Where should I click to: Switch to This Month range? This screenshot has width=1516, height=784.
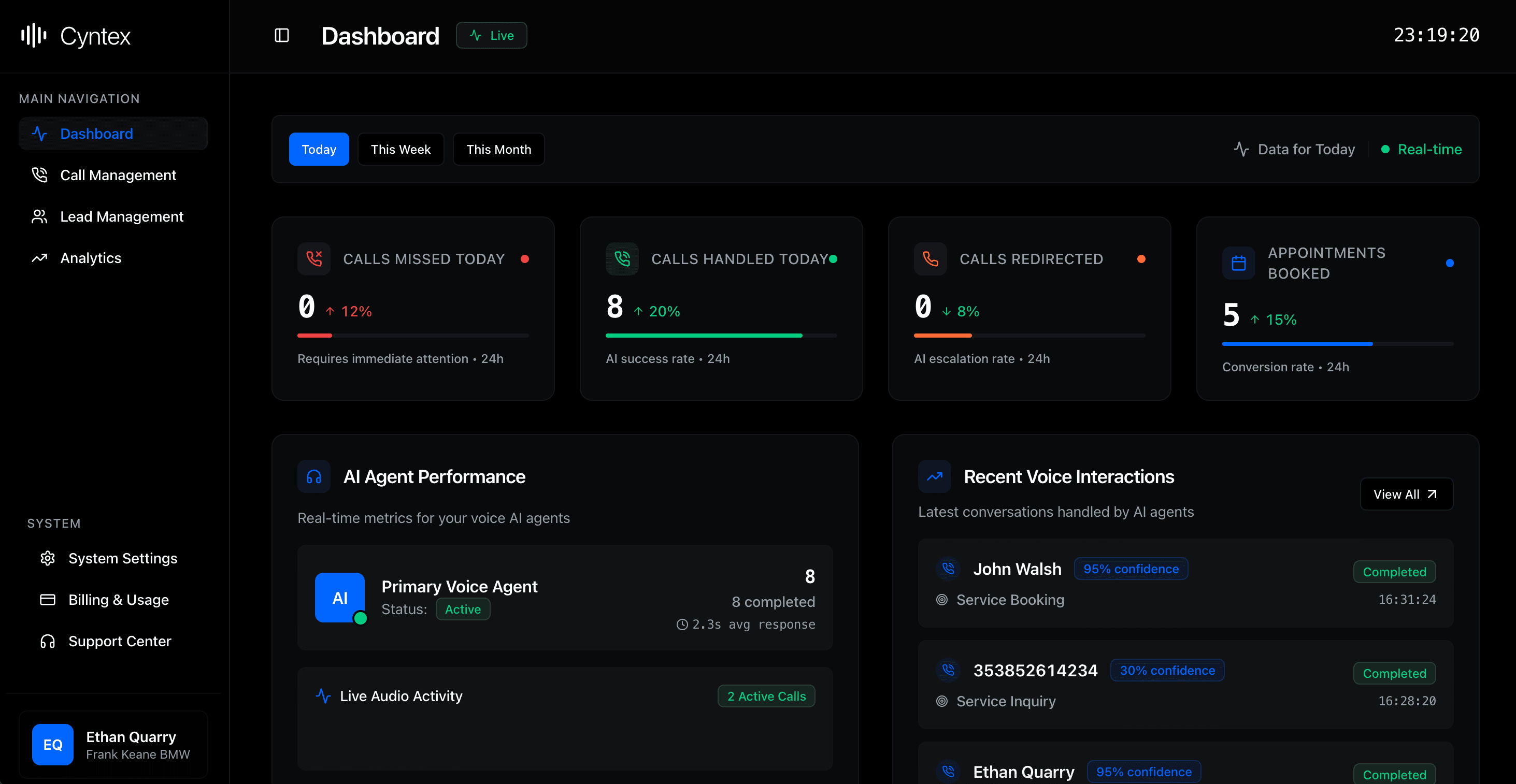click(498, 149)
